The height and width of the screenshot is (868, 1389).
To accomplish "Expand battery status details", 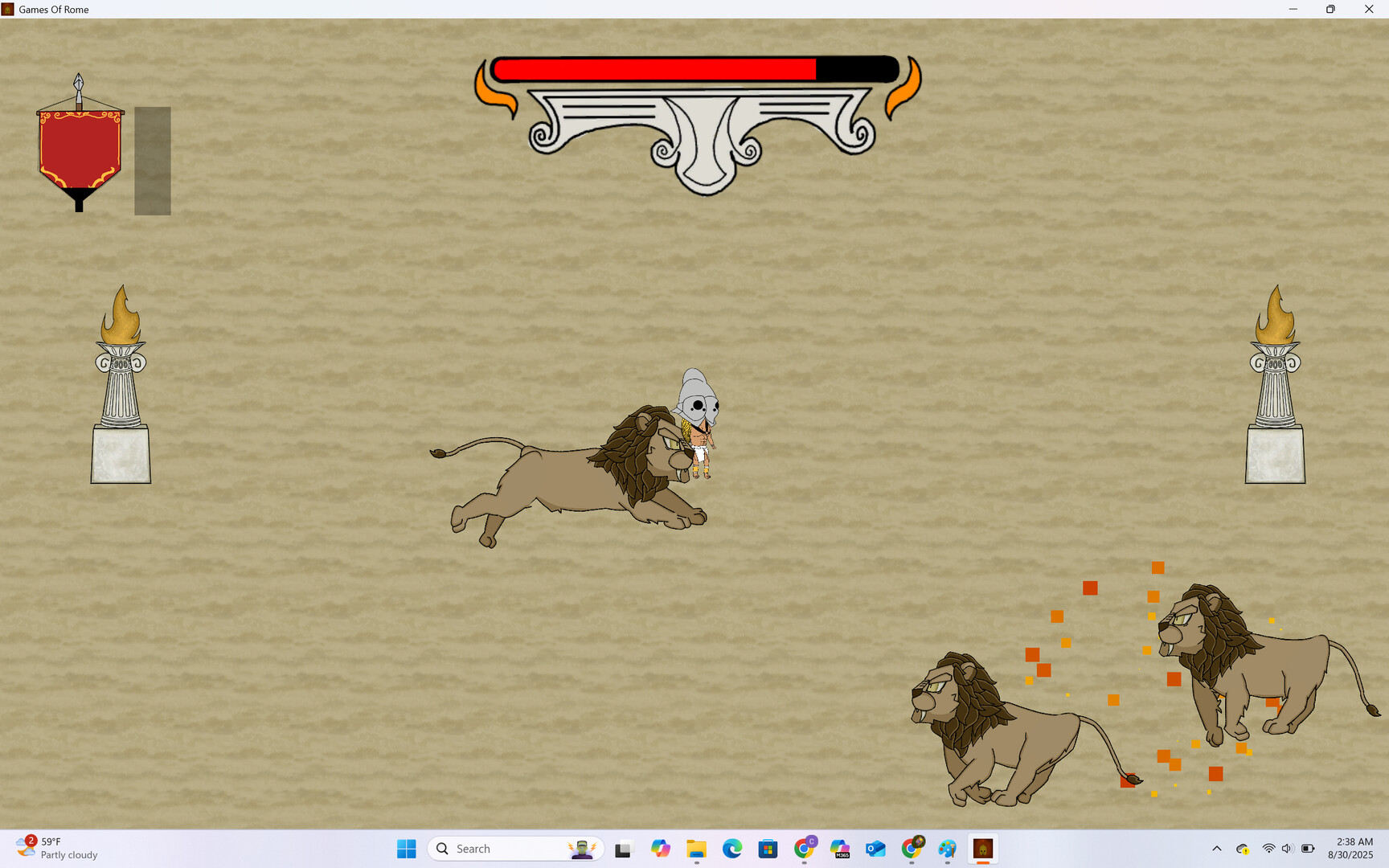I will [x=1309, y=848].
